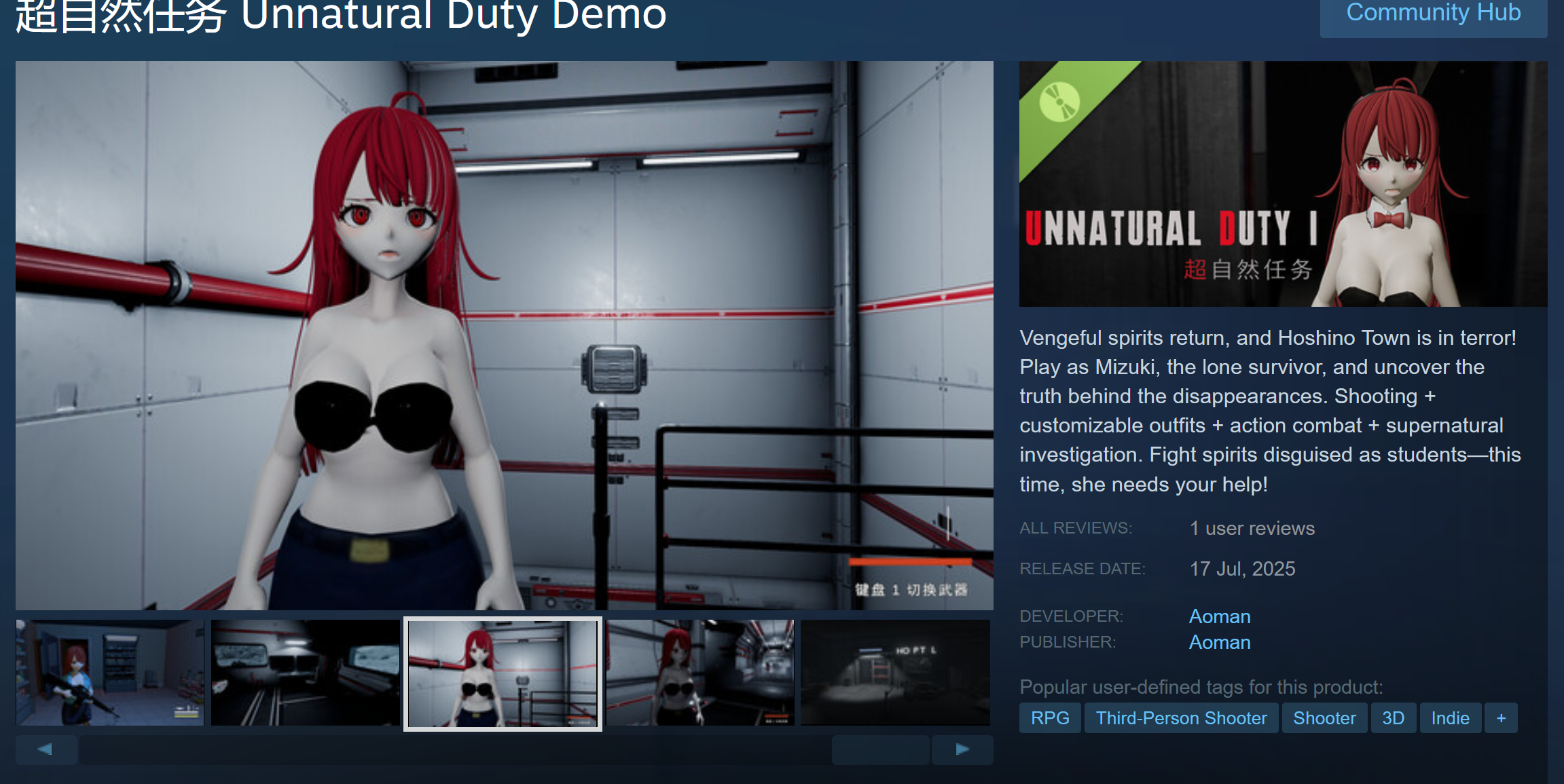Click the game description starting 'Vengeful spirits return'
Screen dimensions: 1564x784
1270,411
